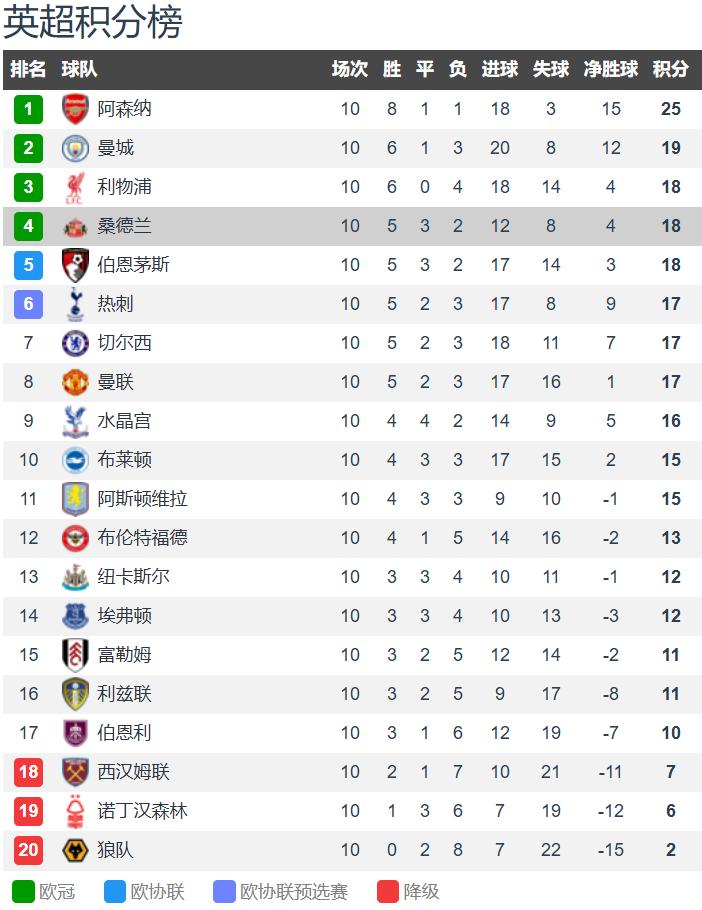The height and width of the screenshot is (910, 702).
Task: Click the blue rank 5 badge
Action: pos(28,265)
